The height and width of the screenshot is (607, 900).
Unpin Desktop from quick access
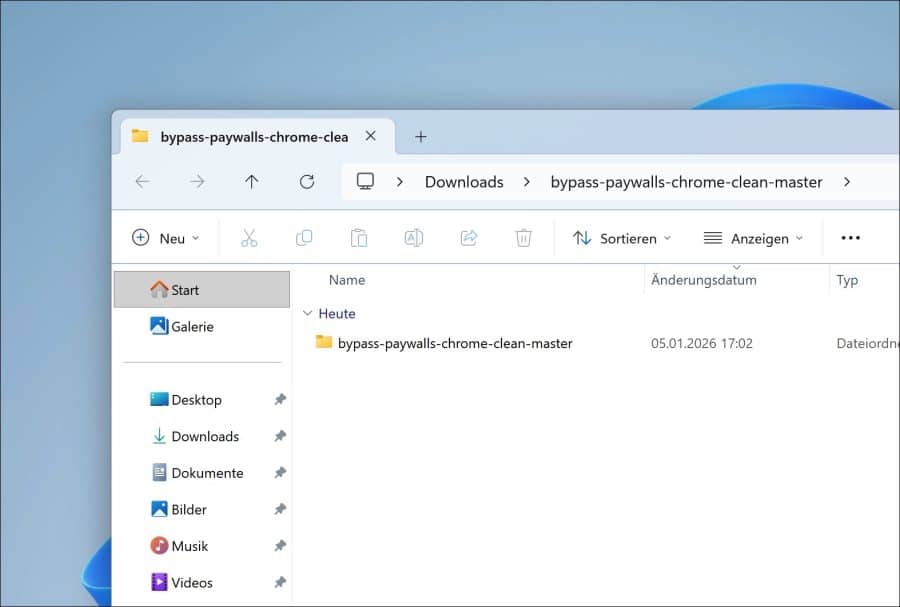(x=280, y=400)
